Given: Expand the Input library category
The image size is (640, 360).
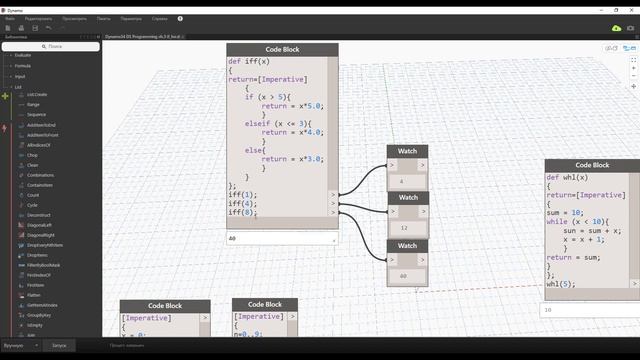Looking at the screenshot, I should [20, 76].
